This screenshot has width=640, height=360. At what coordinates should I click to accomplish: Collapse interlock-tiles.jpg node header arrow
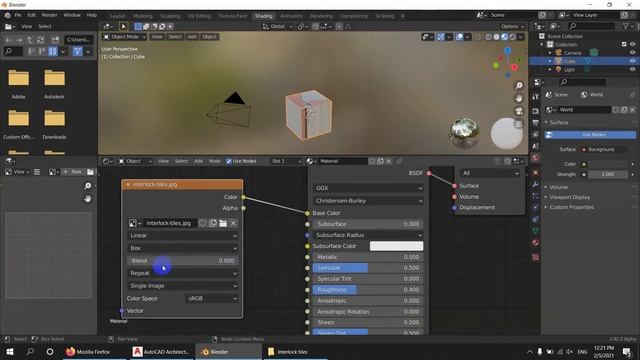128,184
